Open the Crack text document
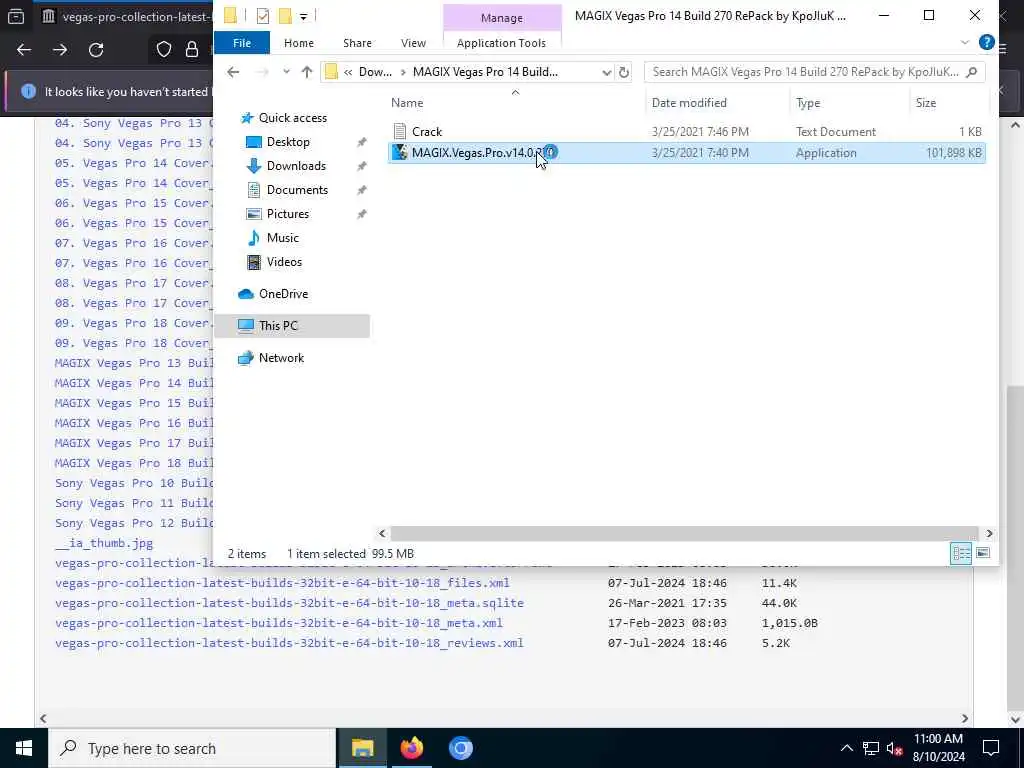Screen dimensions: 1024x768 click(426, 132)
